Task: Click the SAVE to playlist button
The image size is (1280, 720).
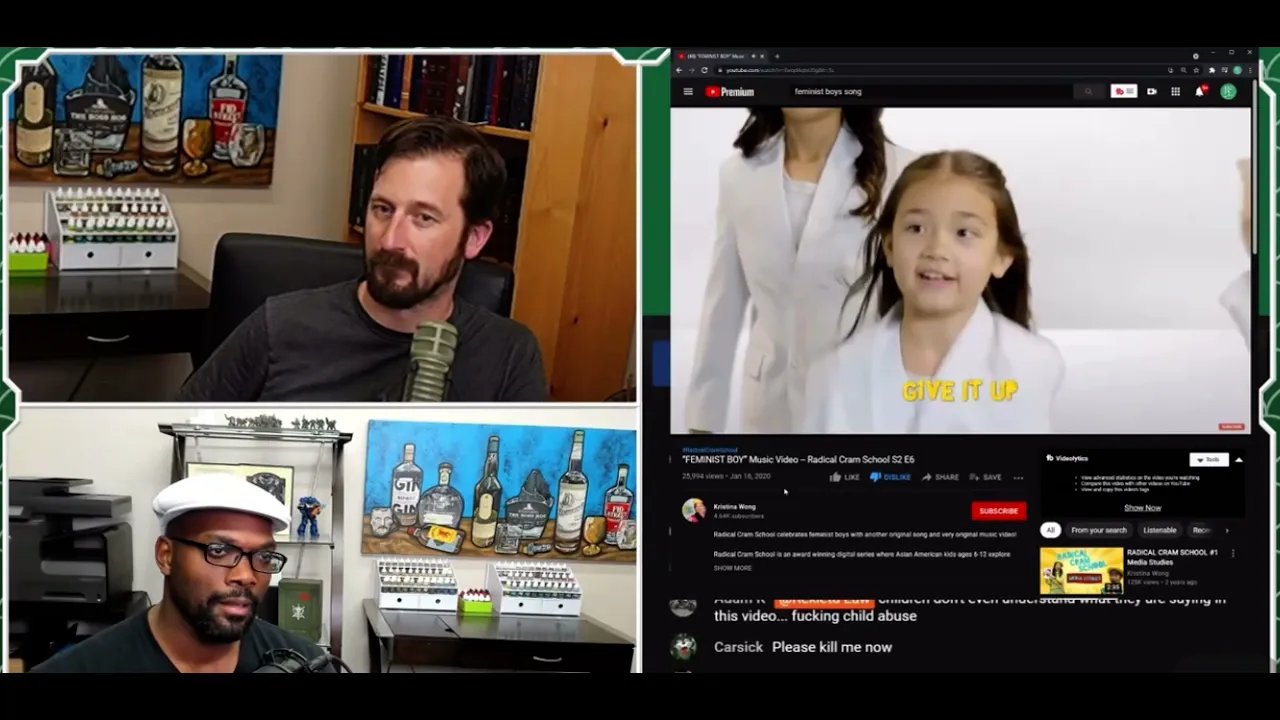Action: [x=984, y=477]
